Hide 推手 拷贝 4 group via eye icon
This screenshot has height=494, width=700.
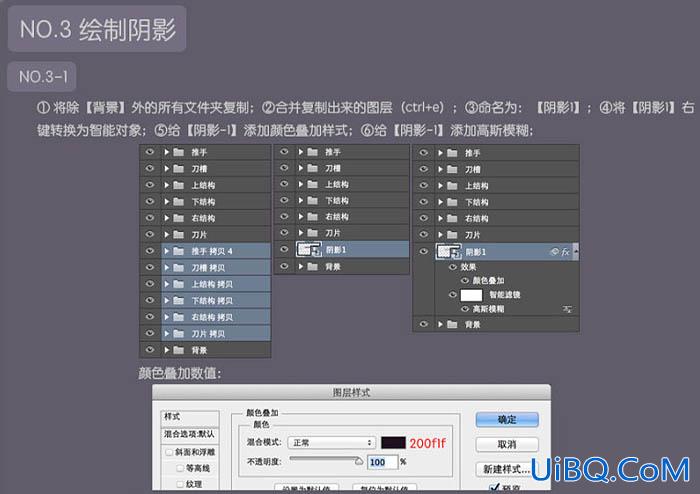click(x=150, y=251)
